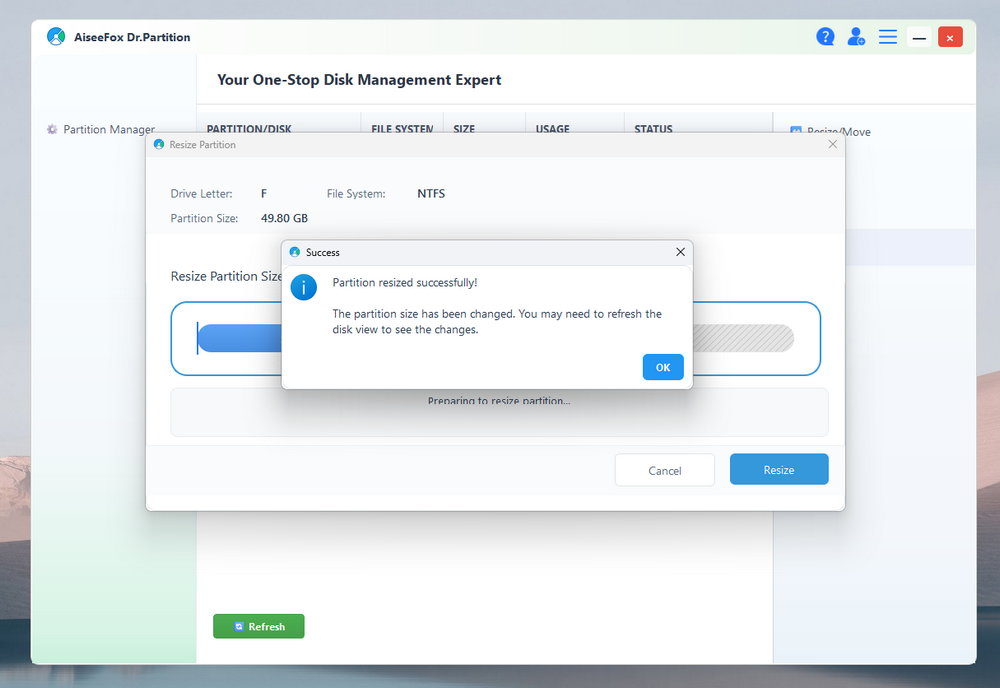Click the Cancel button
Image resolution: width=1000 pixels, height=688 pixels.
click(x=664, y=470)
